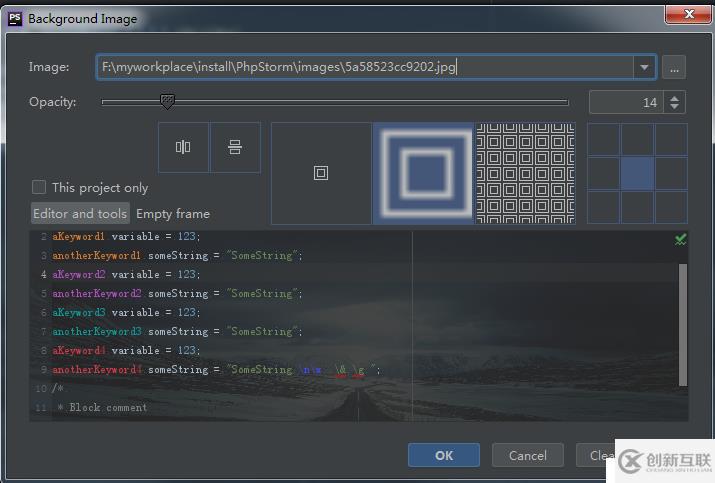Click the Opacity value field showing 14
The width and height of the screenshot is (715, 483).
(x=626, y=102)
